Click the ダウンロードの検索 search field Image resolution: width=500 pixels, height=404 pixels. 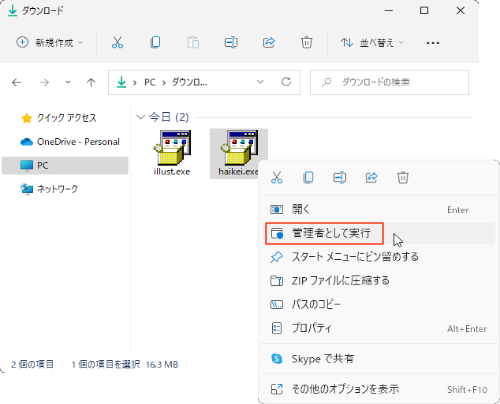[389, 82]
